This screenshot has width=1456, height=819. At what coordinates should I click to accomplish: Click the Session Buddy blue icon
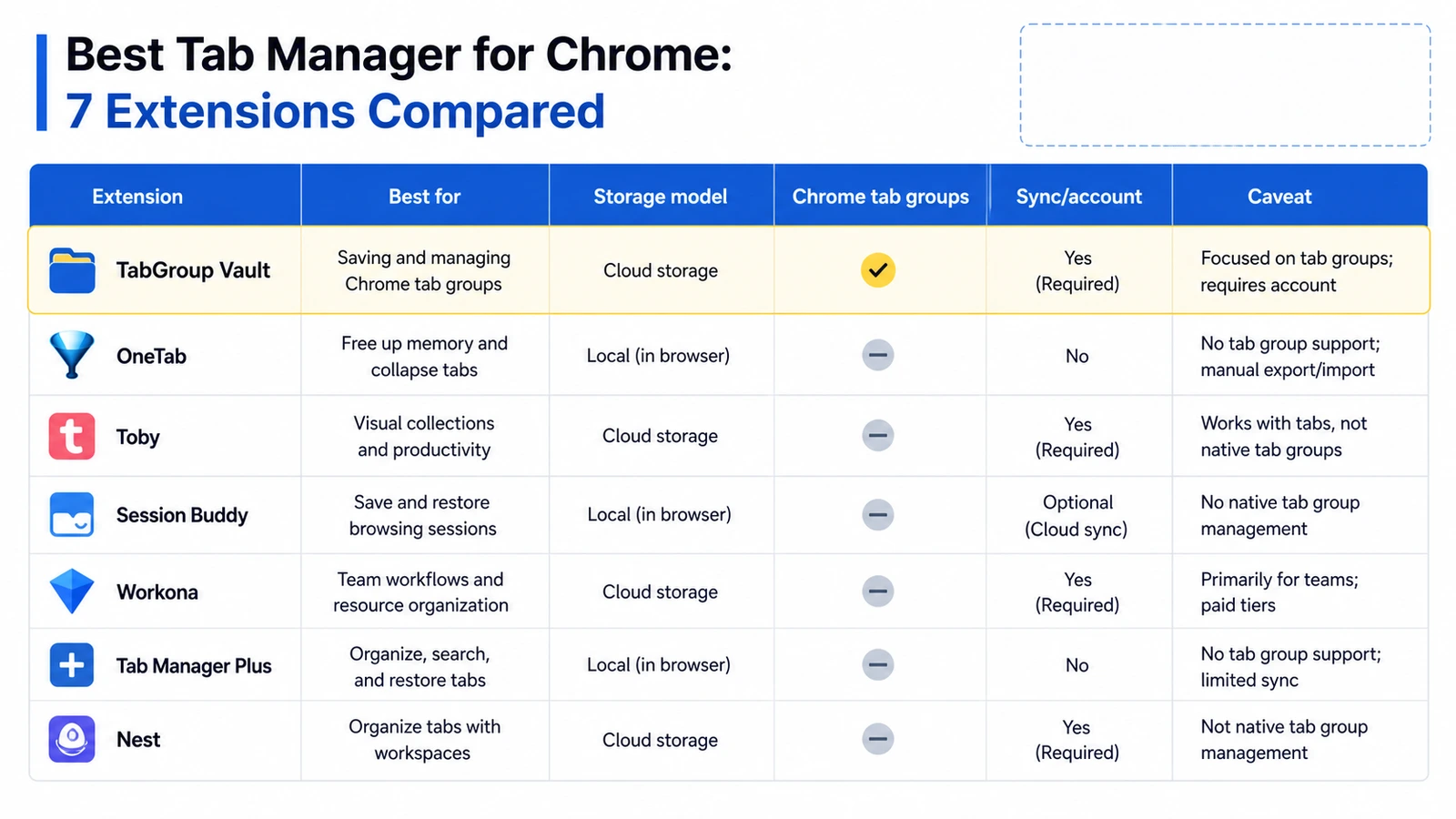72,515
